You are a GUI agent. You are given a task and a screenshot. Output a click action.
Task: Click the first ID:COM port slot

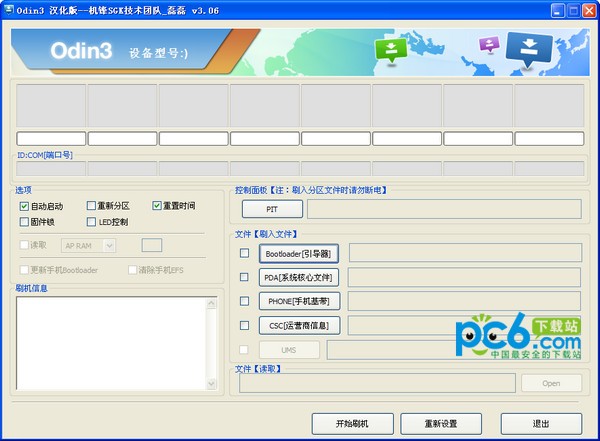51,168
